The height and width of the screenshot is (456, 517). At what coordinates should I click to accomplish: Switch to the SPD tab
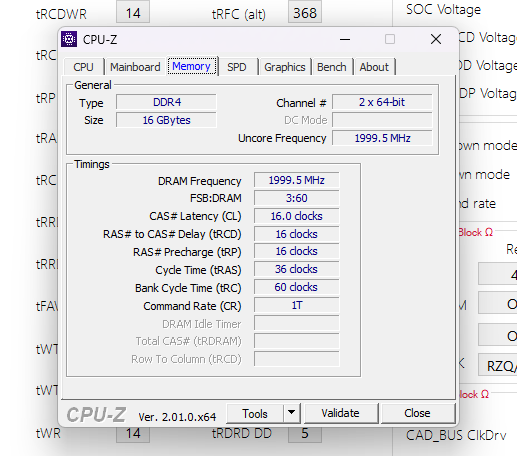[237, 67]
